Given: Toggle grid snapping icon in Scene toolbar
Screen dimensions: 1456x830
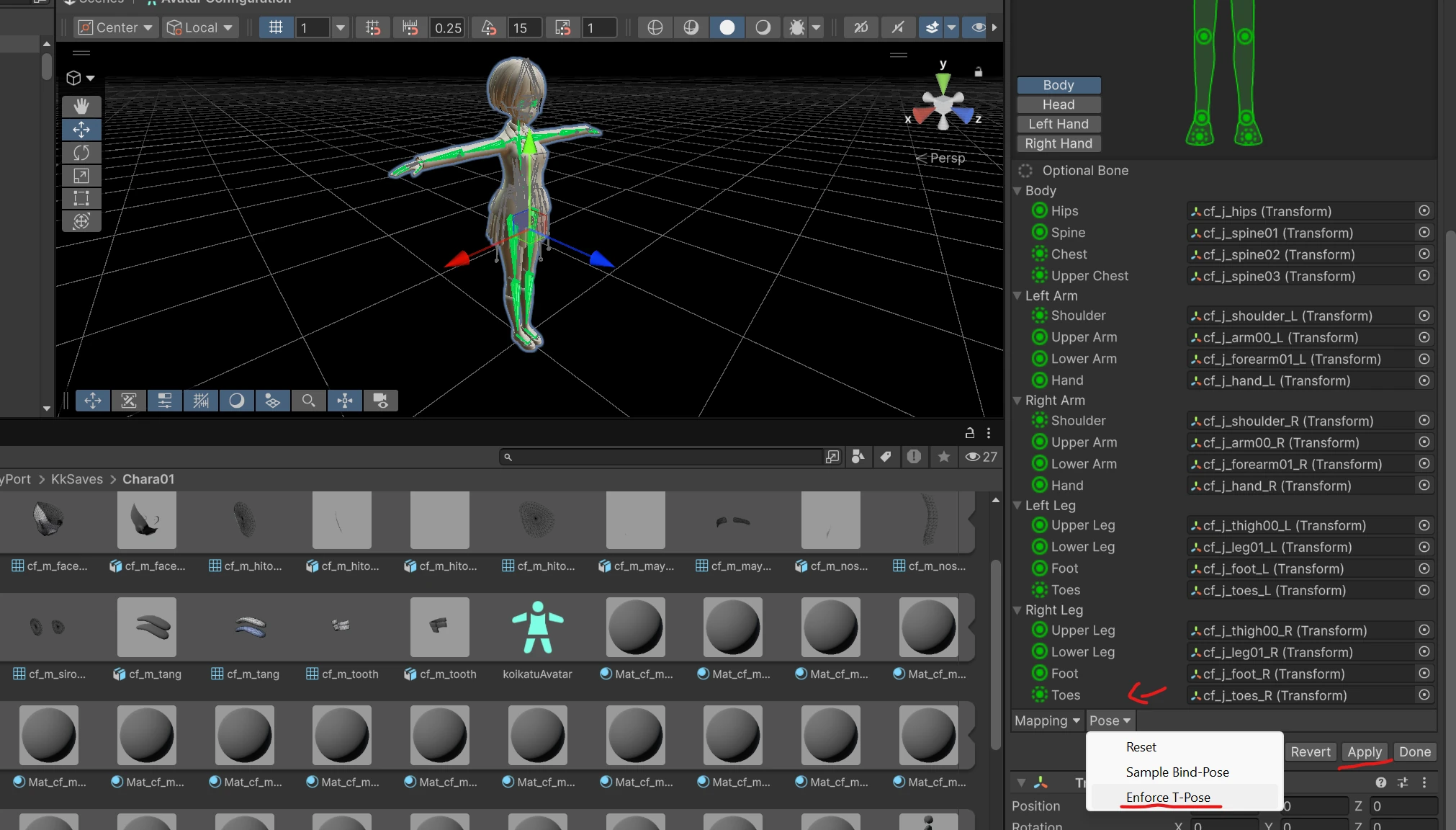Looking at the screenshot, I should coord(276,27).
